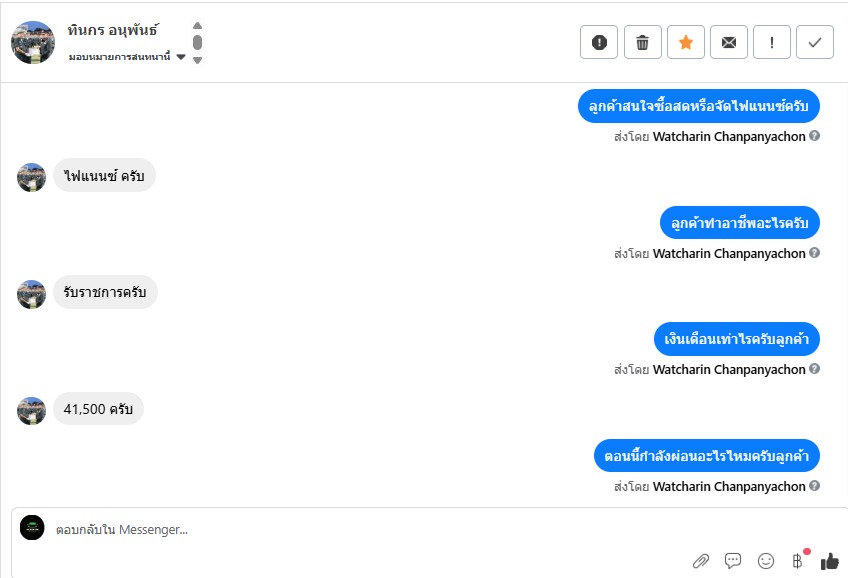Click the baht payment request icon
This screenshot has height=578, width=848.
point(798,561)
